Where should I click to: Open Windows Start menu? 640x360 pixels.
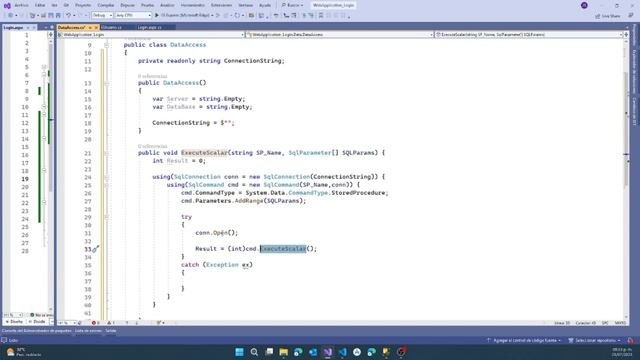pos(240,352)
